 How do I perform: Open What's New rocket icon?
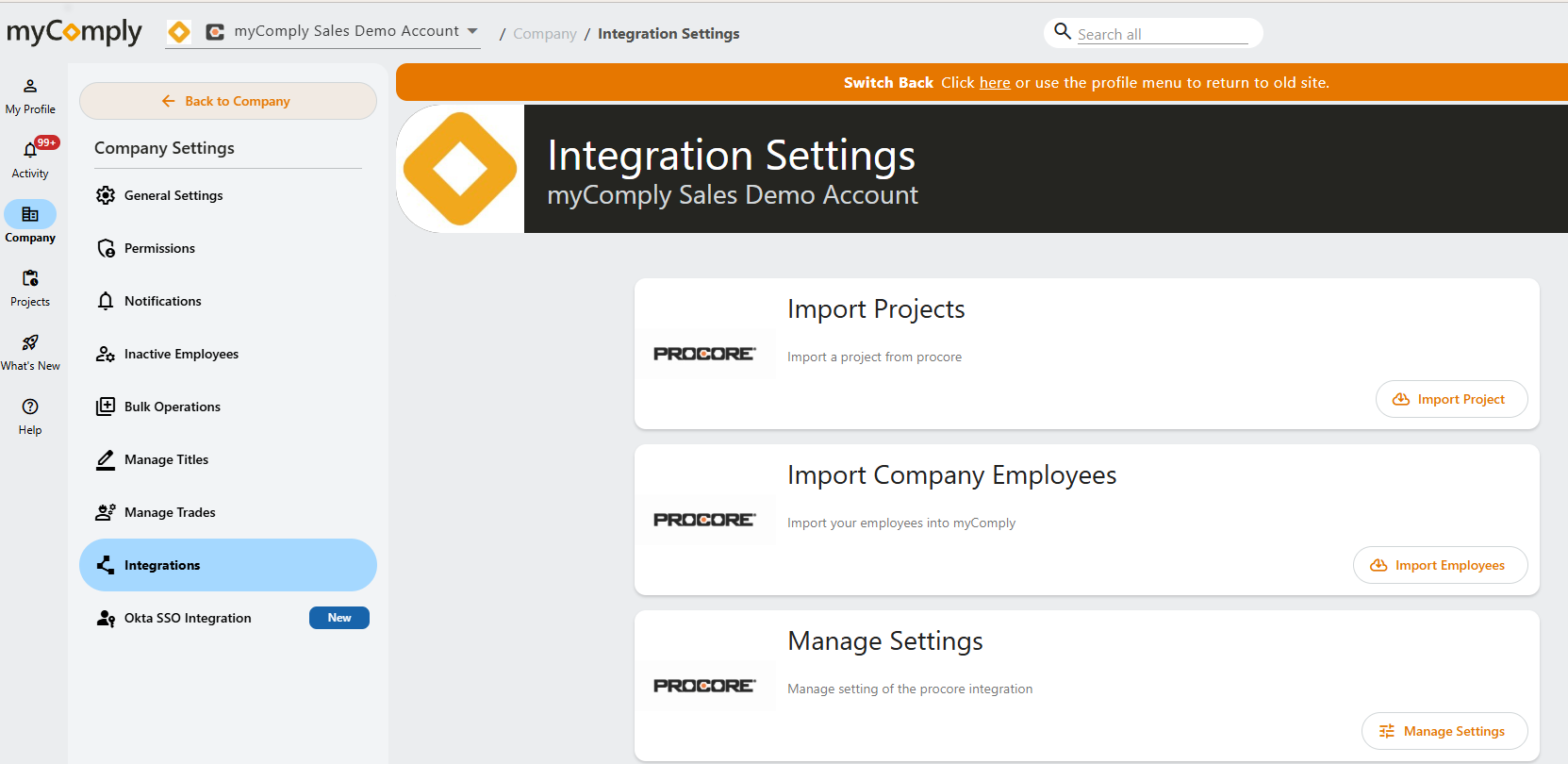(x=30, y=342)
